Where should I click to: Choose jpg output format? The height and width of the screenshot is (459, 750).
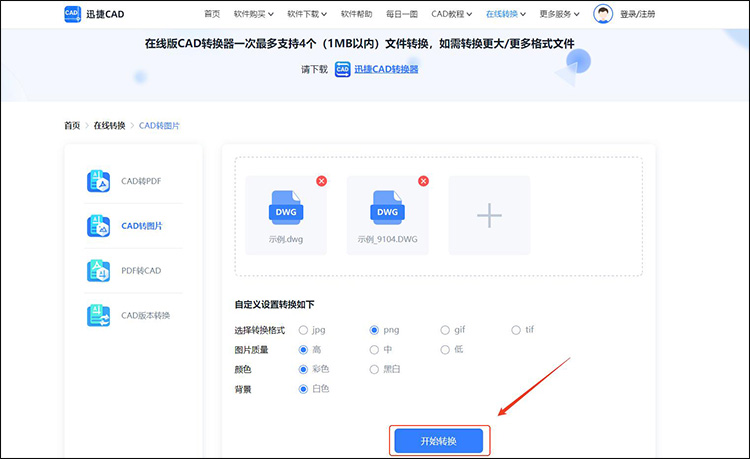303,330
